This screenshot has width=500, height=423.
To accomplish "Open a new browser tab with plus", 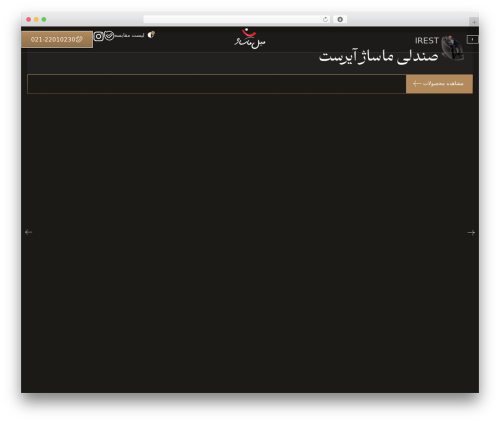I will click(474, 22).
